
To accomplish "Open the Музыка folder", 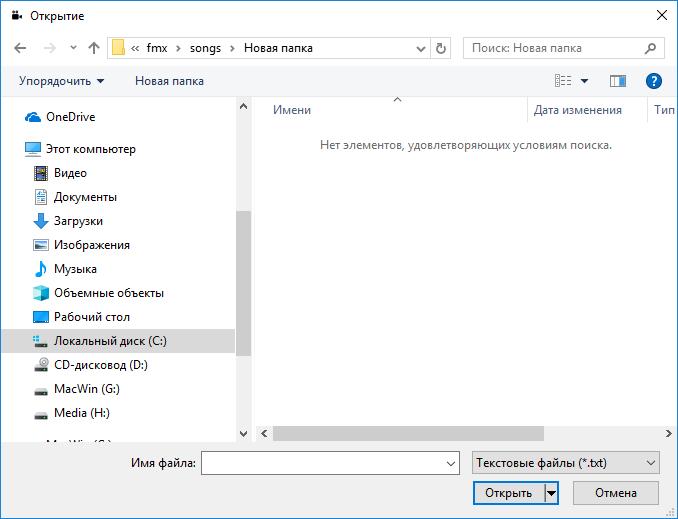I will click(75, 269).
